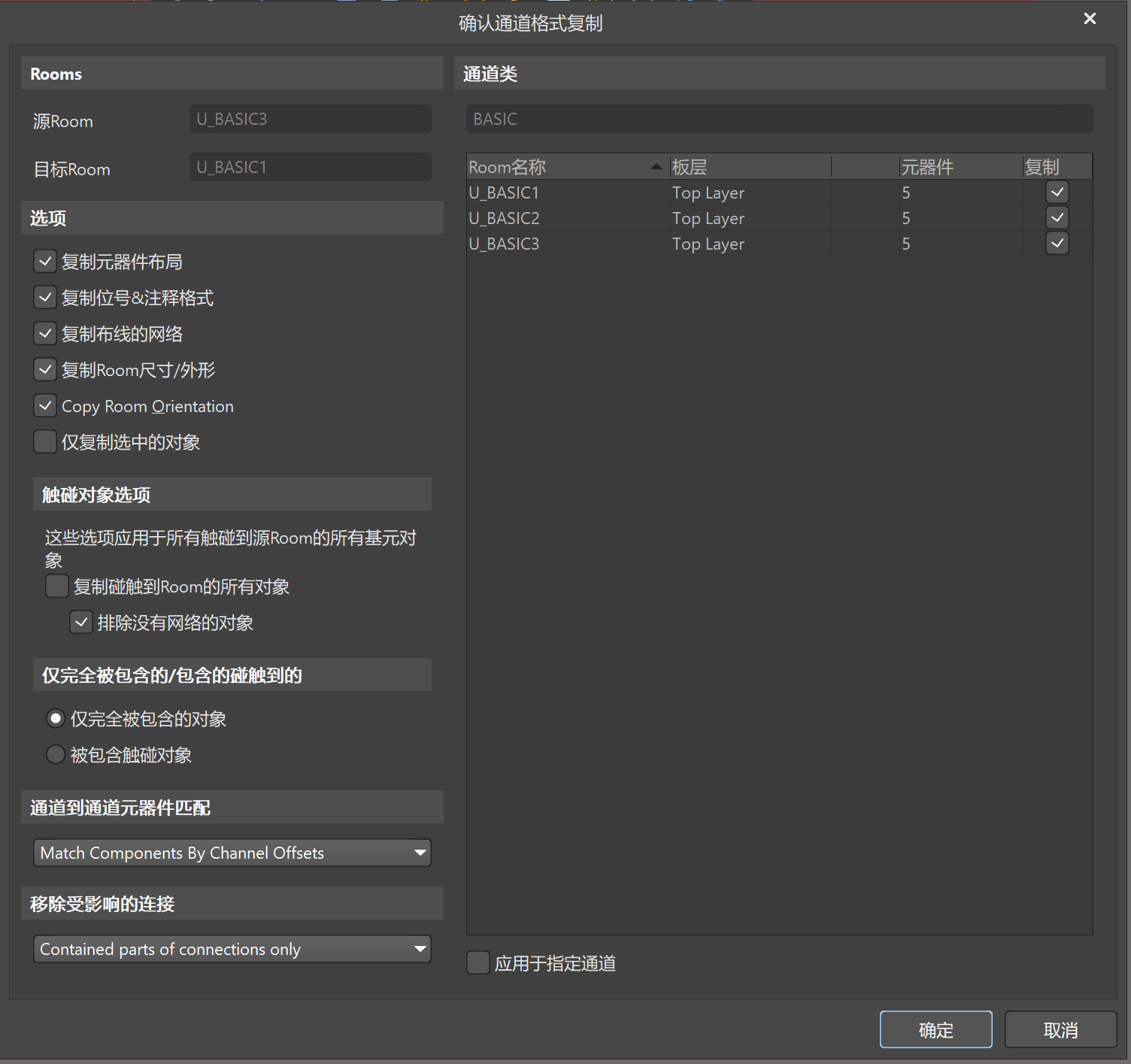
Task: Enable 仅复制选中的对象 checkbox
Action: tap(45, 442)
